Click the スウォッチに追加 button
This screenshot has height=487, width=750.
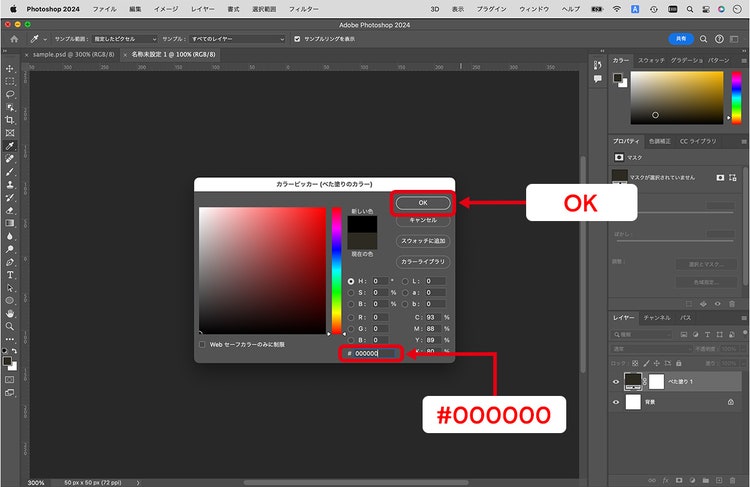pyautogui.click(x=423, y=241)
